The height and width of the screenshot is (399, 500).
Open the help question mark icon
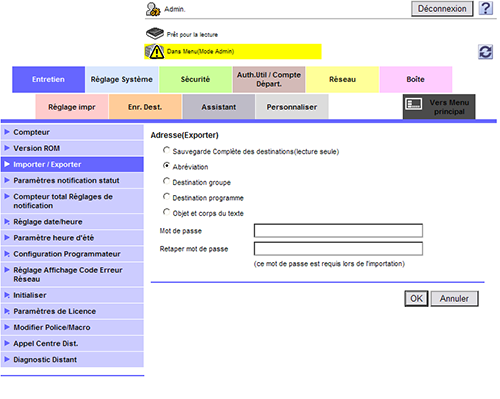pyautogui.click(x=486, y=8)
